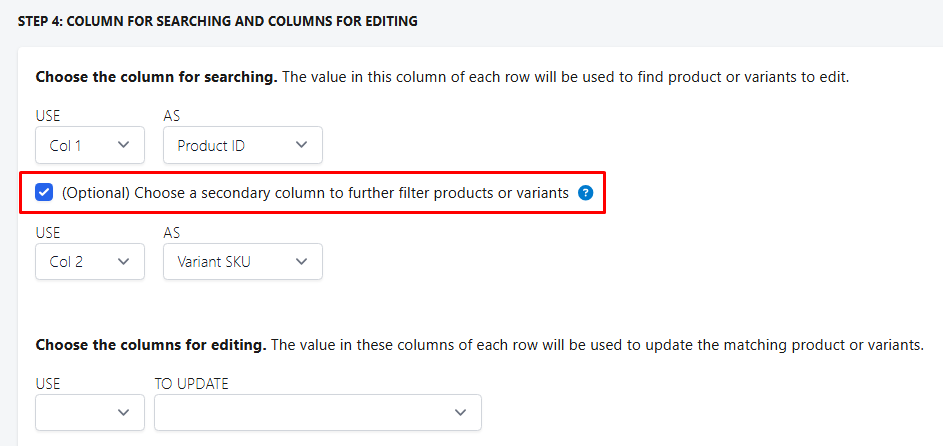
Task: Click the chevron in the empty editing USE dropdown
Action: [124, 412]
